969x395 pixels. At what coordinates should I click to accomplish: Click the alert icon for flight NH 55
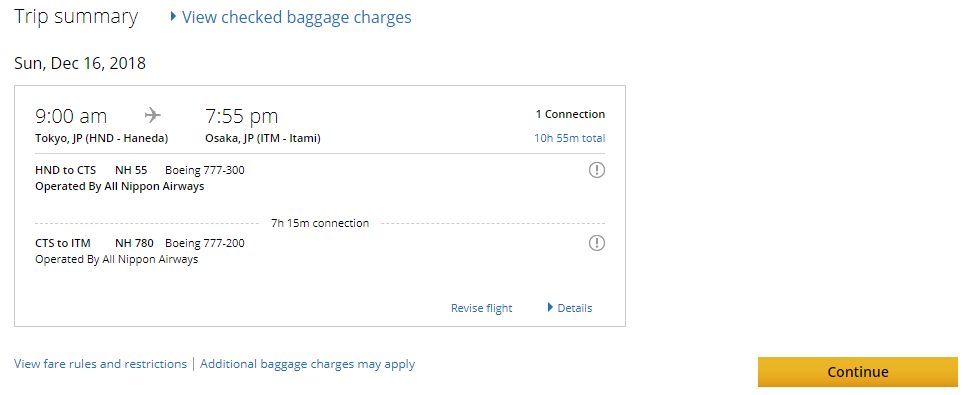pyautogui.click(x=596, y=169)
